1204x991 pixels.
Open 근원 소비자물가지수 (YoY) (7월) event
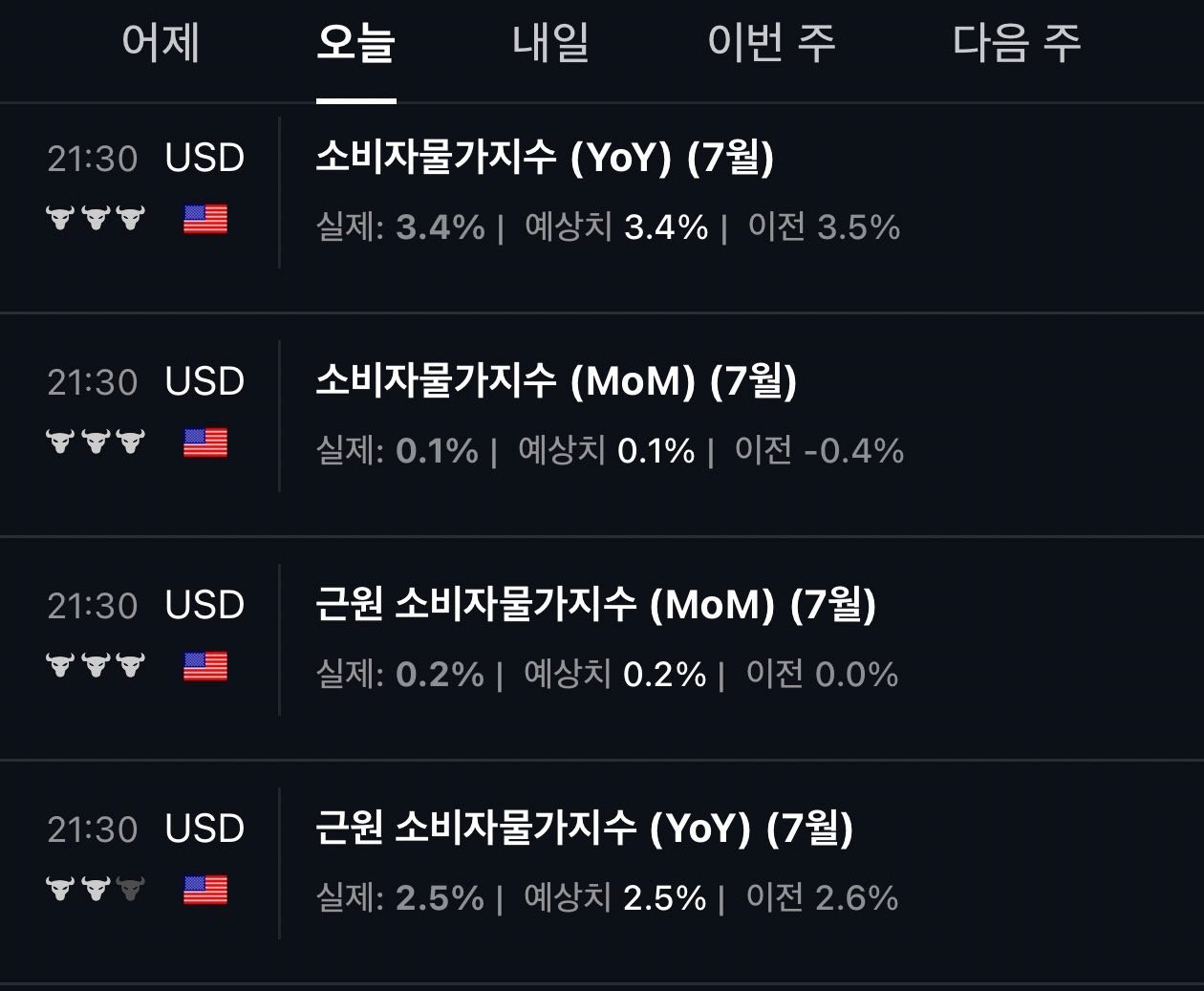(585, 828)
